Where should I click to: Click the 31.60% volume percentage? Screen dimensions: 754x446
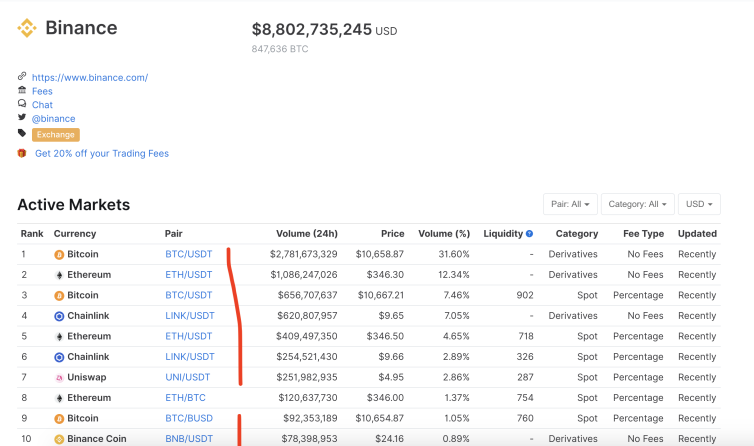point(453,254)
